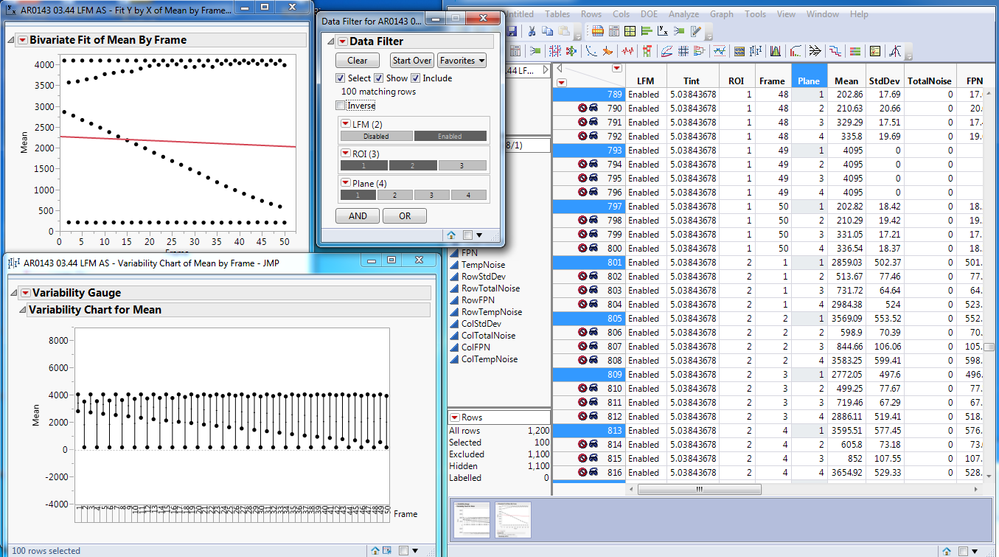The height and width of the screenshot is (557, 999).
Task: Collapse the Bivariate Fit of Mean By Frame outline
Action: coord(10,40)
